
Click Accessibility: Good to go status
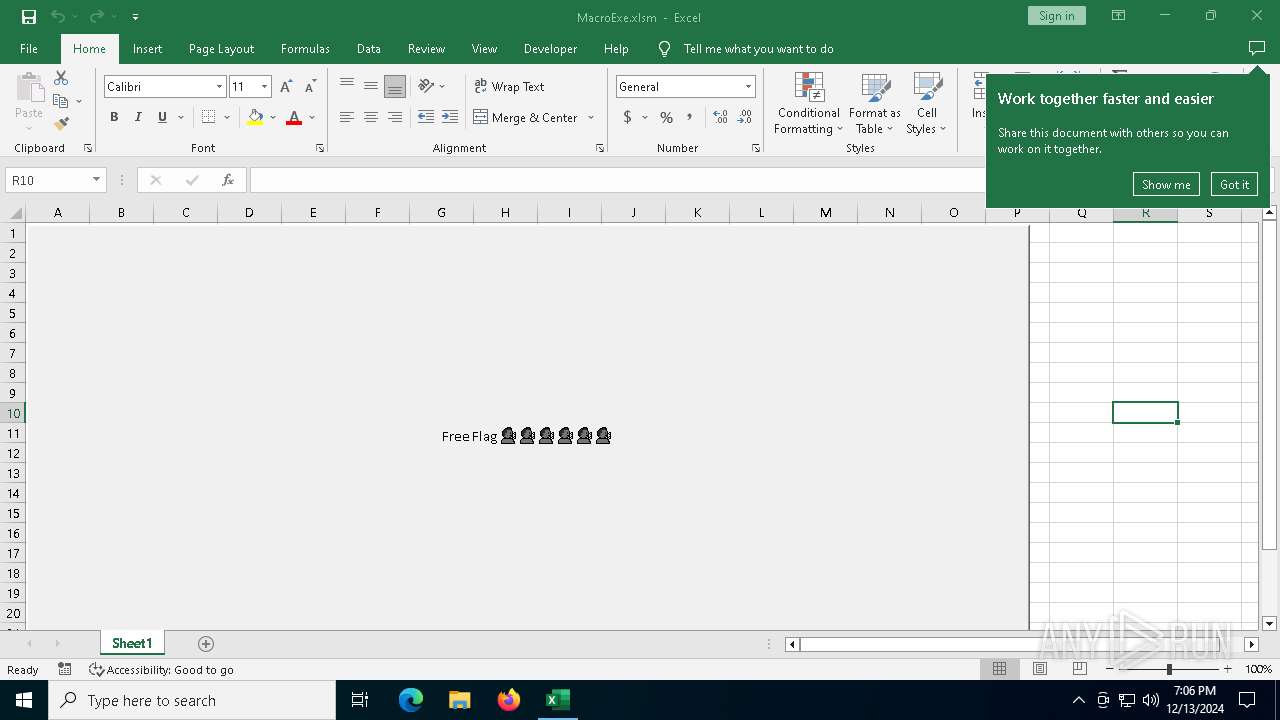(161, 670)
